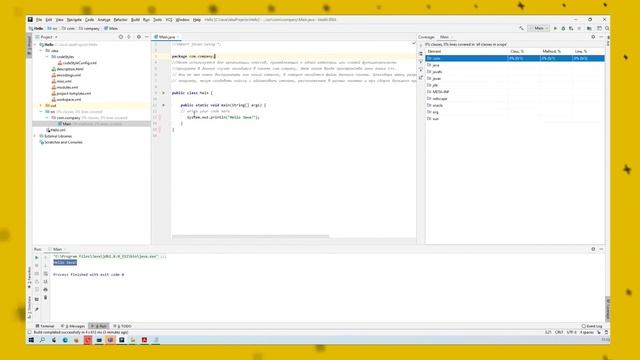Click the Debug bug icon in top toolbar
The image size is (640, 360).
563,28
